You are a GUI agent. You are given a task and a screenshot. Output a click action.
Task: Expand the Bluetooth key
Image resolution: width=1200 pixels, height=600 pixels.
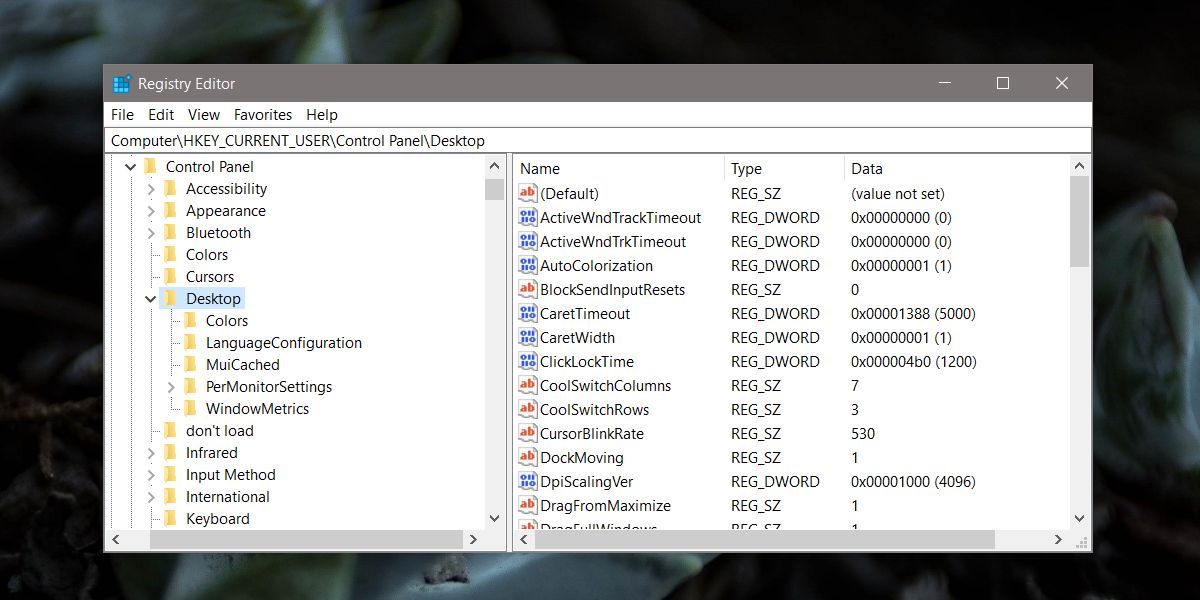(x=151, y=233)
